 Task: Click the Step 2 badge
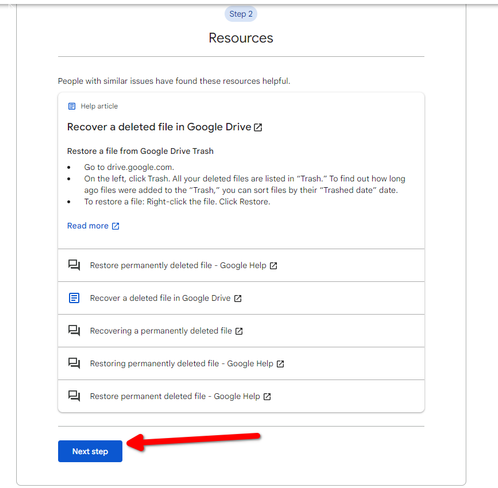[241, 14]
